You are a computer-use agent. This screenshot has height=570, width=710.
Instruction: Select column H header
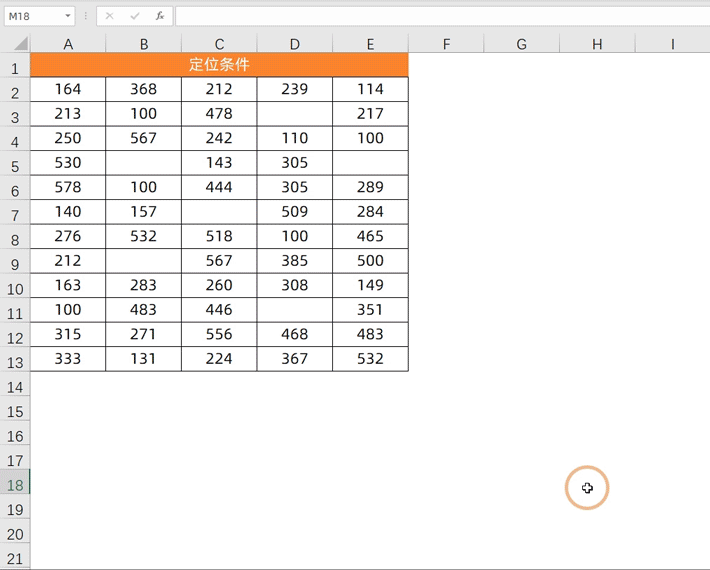coord(597,44)
